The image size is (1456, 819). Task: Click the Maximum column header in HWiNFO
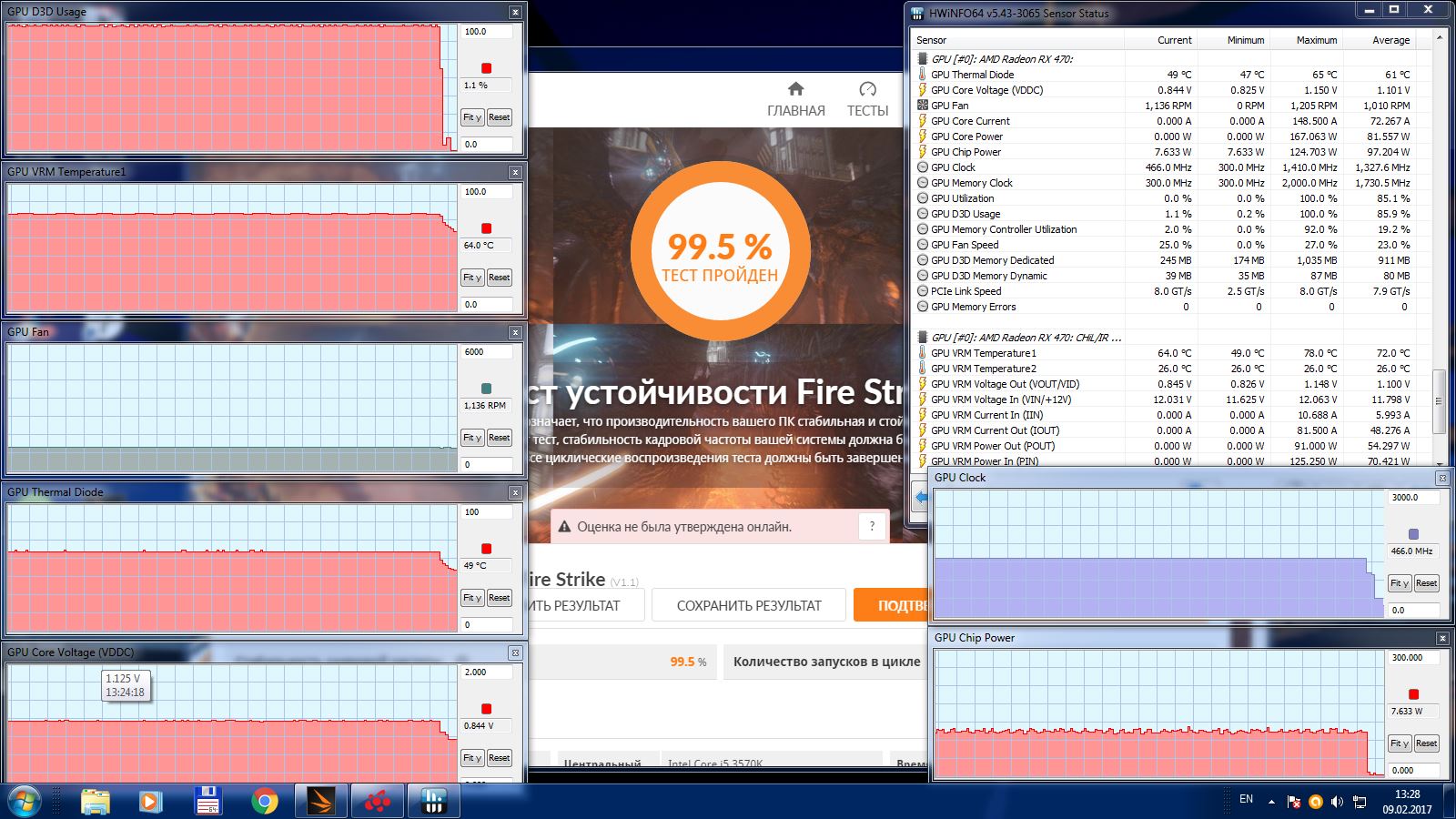click(x=1307, y=40)
